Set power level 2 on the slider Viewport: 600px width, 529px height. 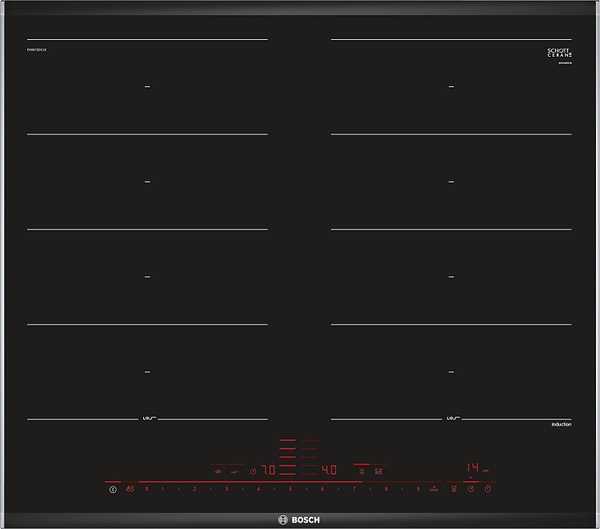click(194, 489)
